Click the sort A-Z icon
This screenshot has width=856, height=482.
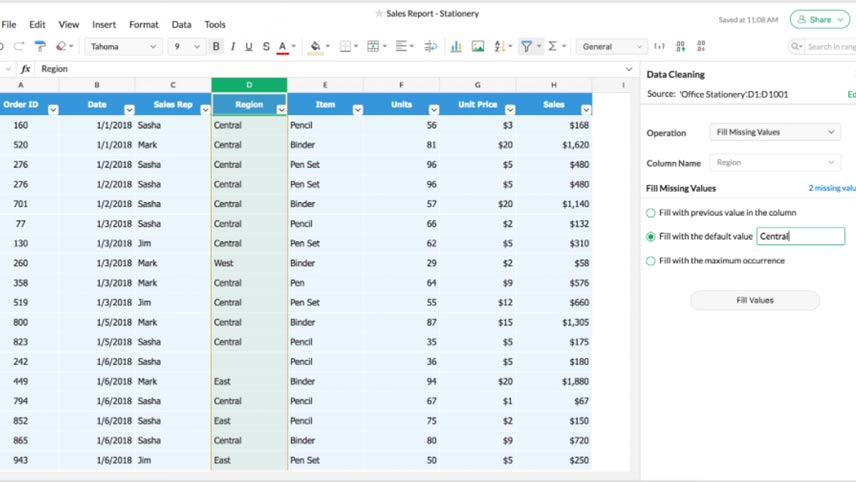click(x=500, y=46)
